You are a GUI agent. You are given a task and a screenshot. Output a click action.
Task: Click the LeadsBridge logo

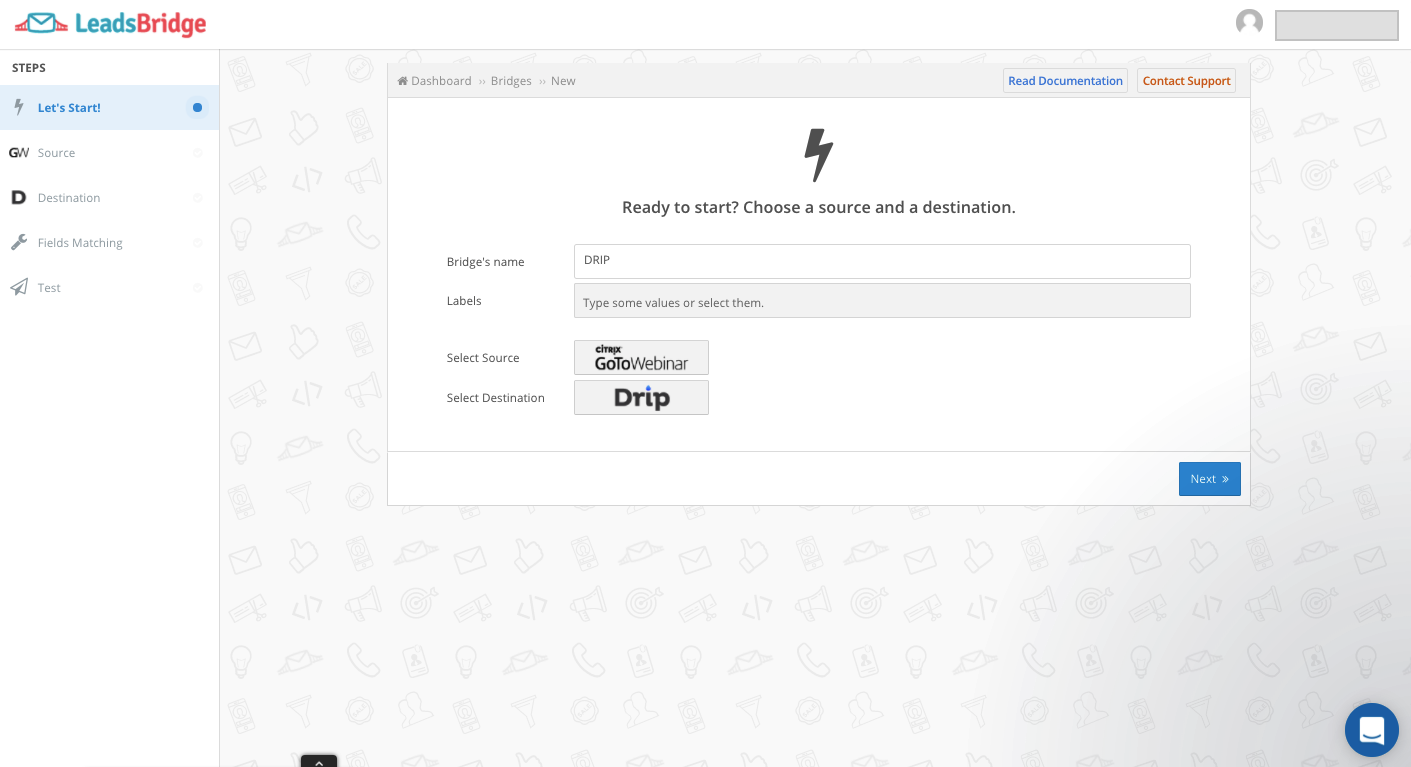[110, 24]
